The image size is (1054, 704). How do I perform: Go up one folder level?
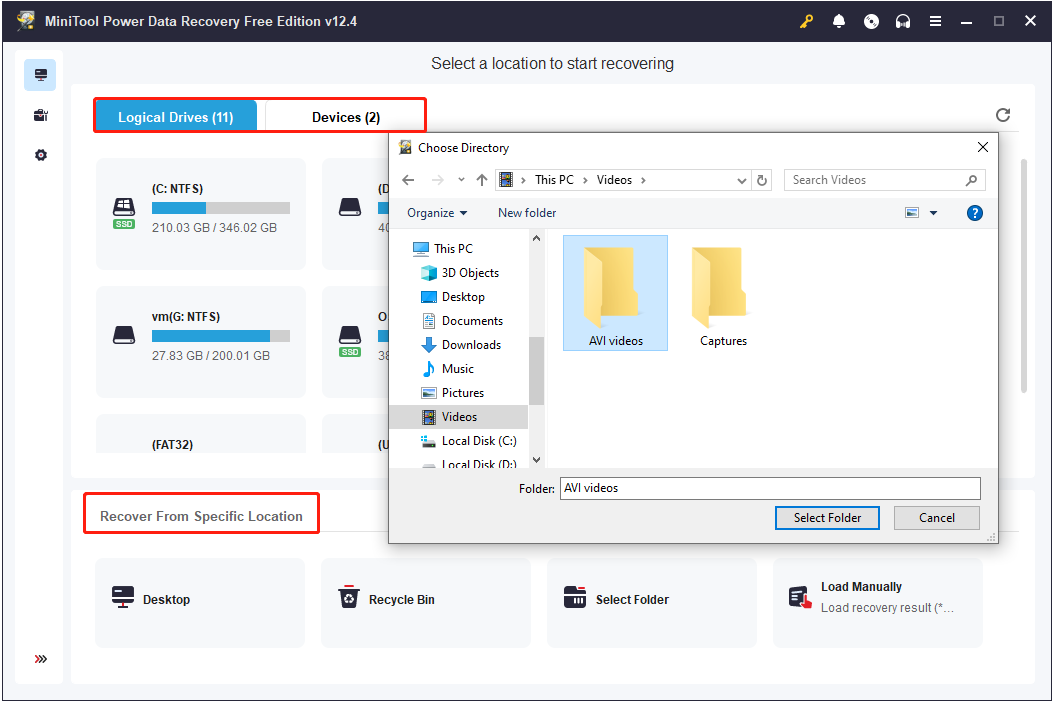(x=482, y=180)
